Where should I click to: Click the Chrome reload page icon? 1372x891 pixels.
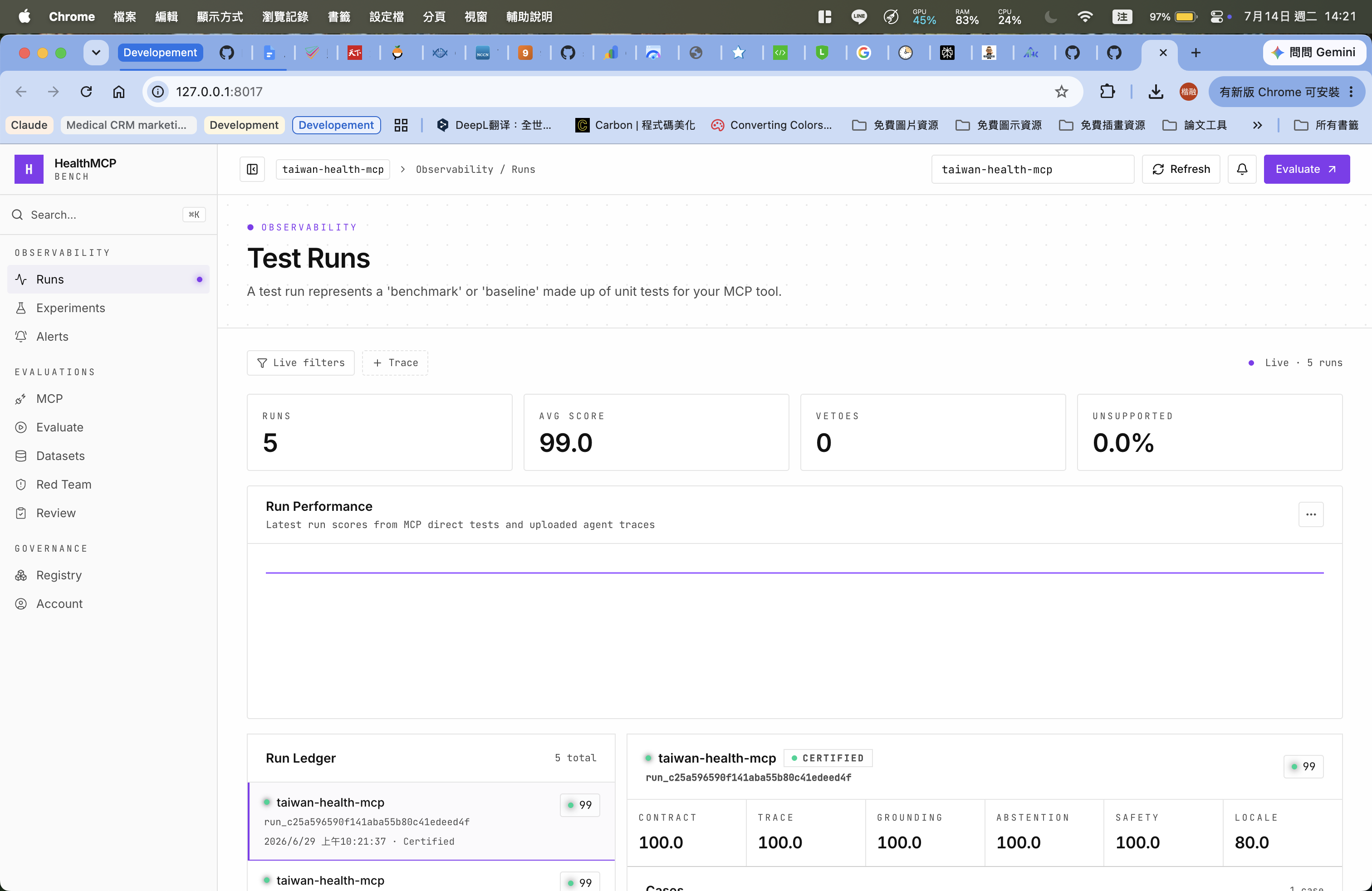(87, 92)
